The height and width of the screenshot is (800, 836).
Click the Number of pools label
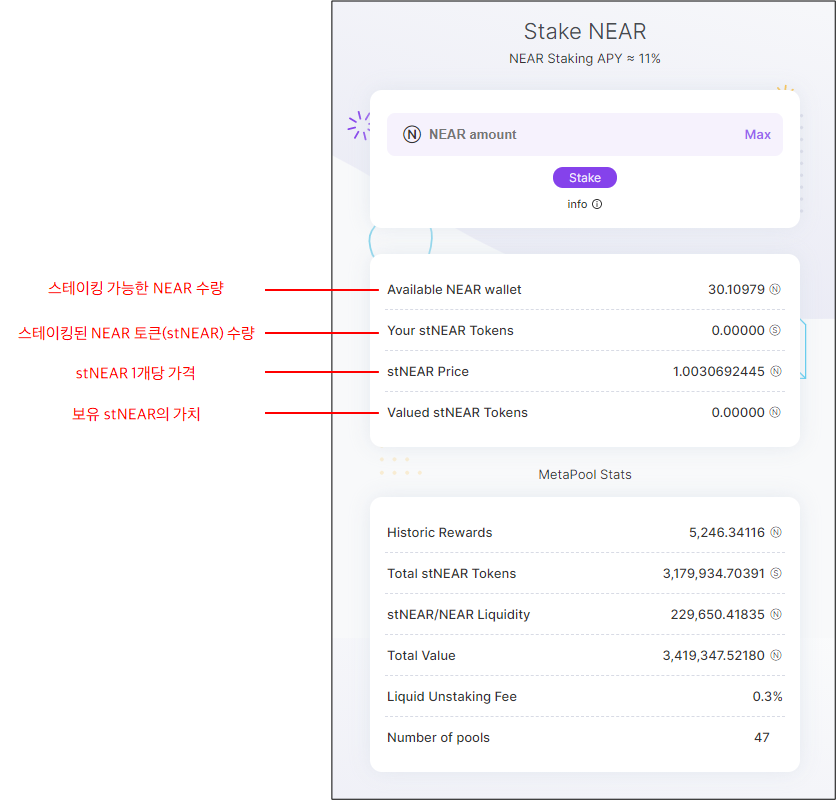point(438,738)
